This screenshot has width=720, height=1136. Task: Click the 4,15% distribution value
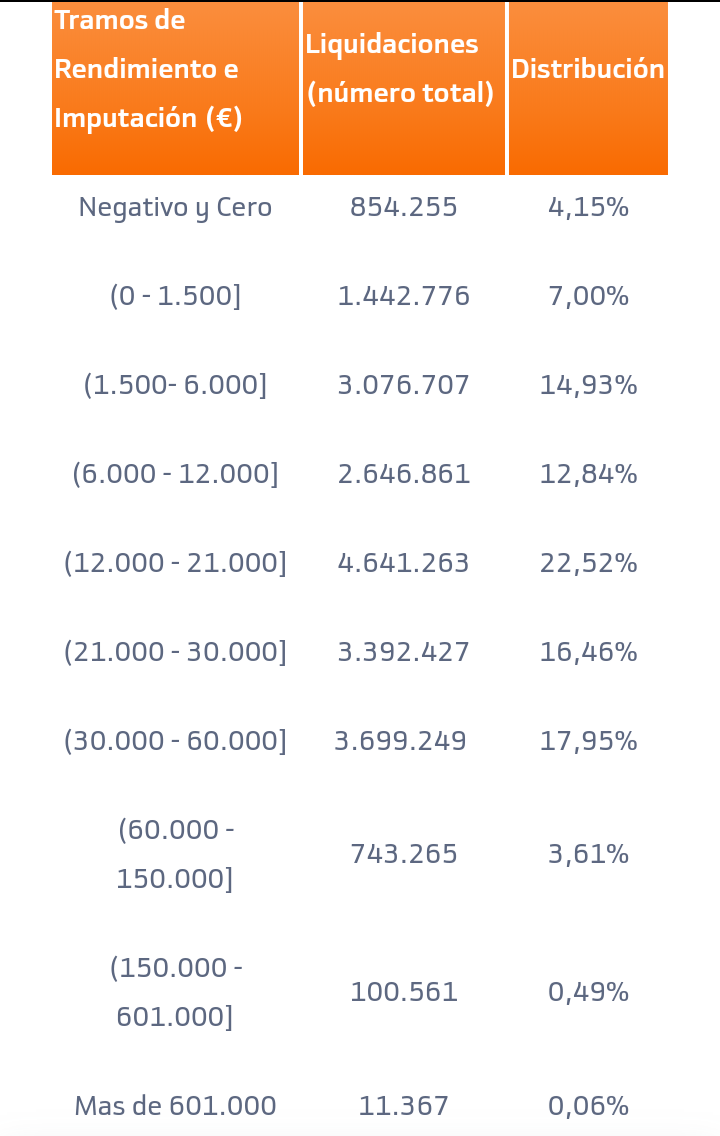point(588,207)
